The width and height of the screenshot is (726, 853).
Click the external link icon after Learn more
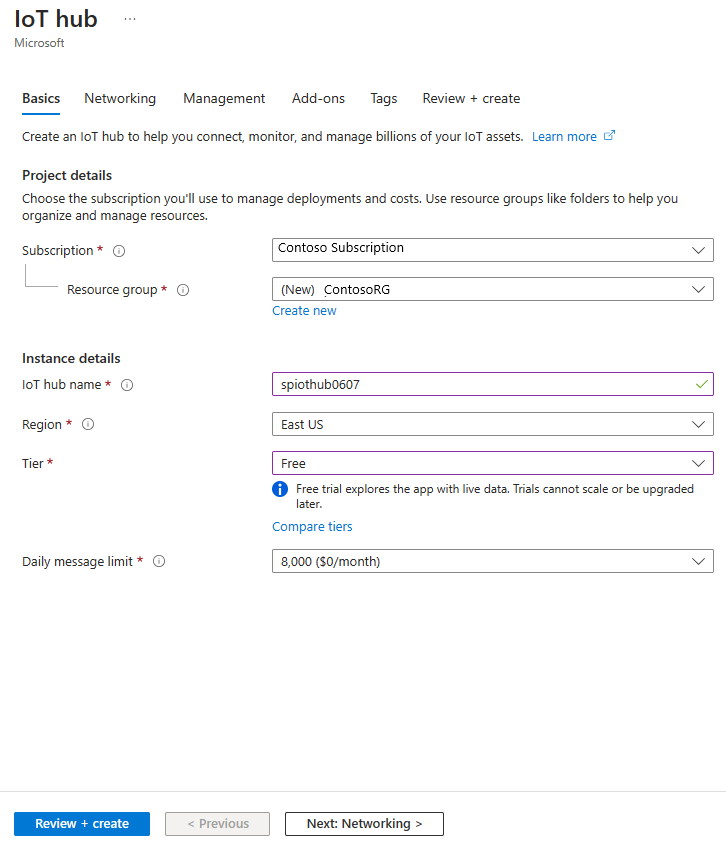(x=608, y=136)
